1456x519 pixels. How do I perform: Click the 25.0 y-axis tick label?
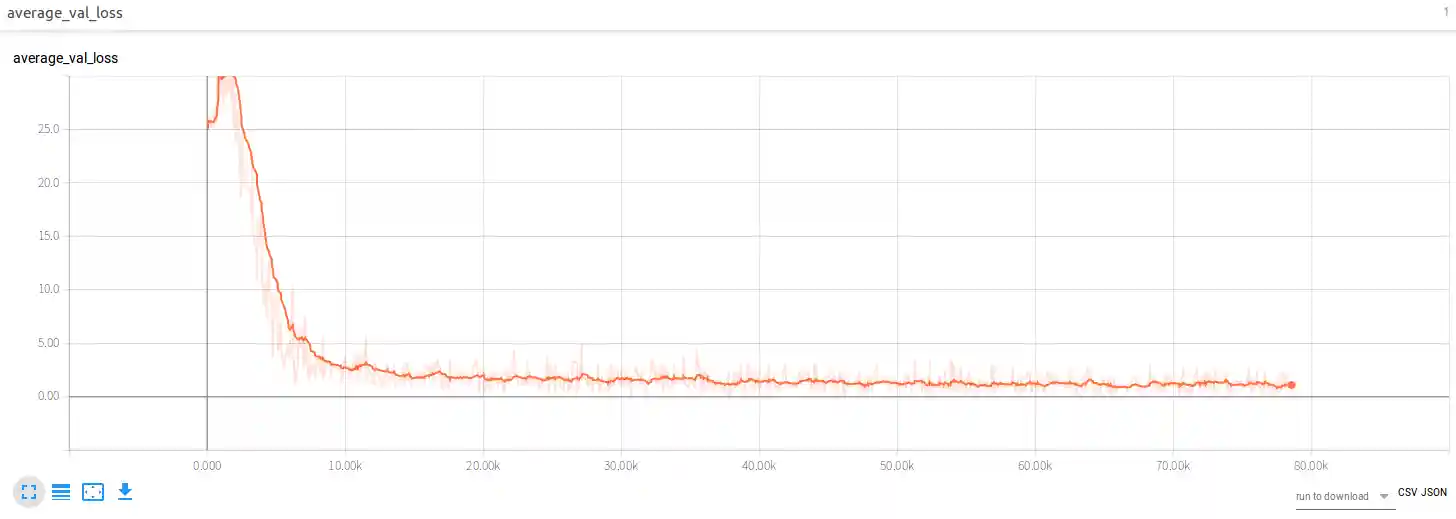click(x=48, y=129)
